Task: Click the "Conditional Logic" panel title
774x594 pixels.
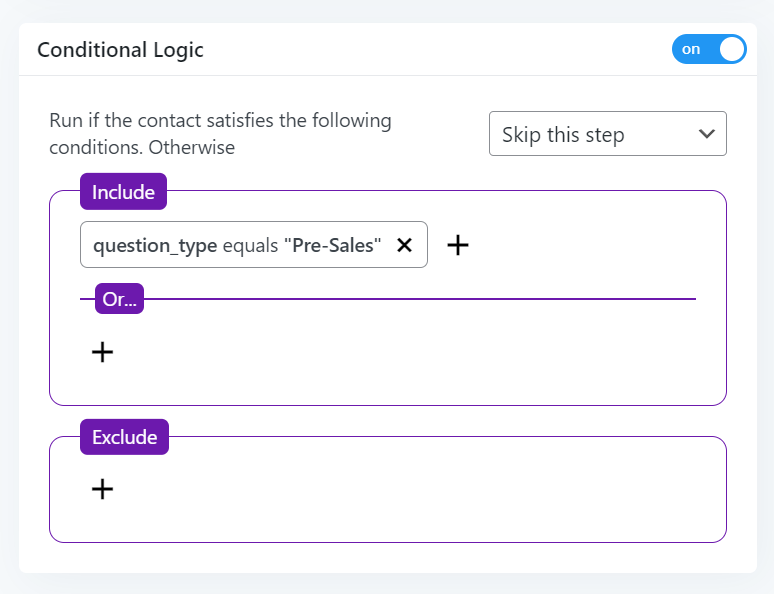Action: click(120, 50)
